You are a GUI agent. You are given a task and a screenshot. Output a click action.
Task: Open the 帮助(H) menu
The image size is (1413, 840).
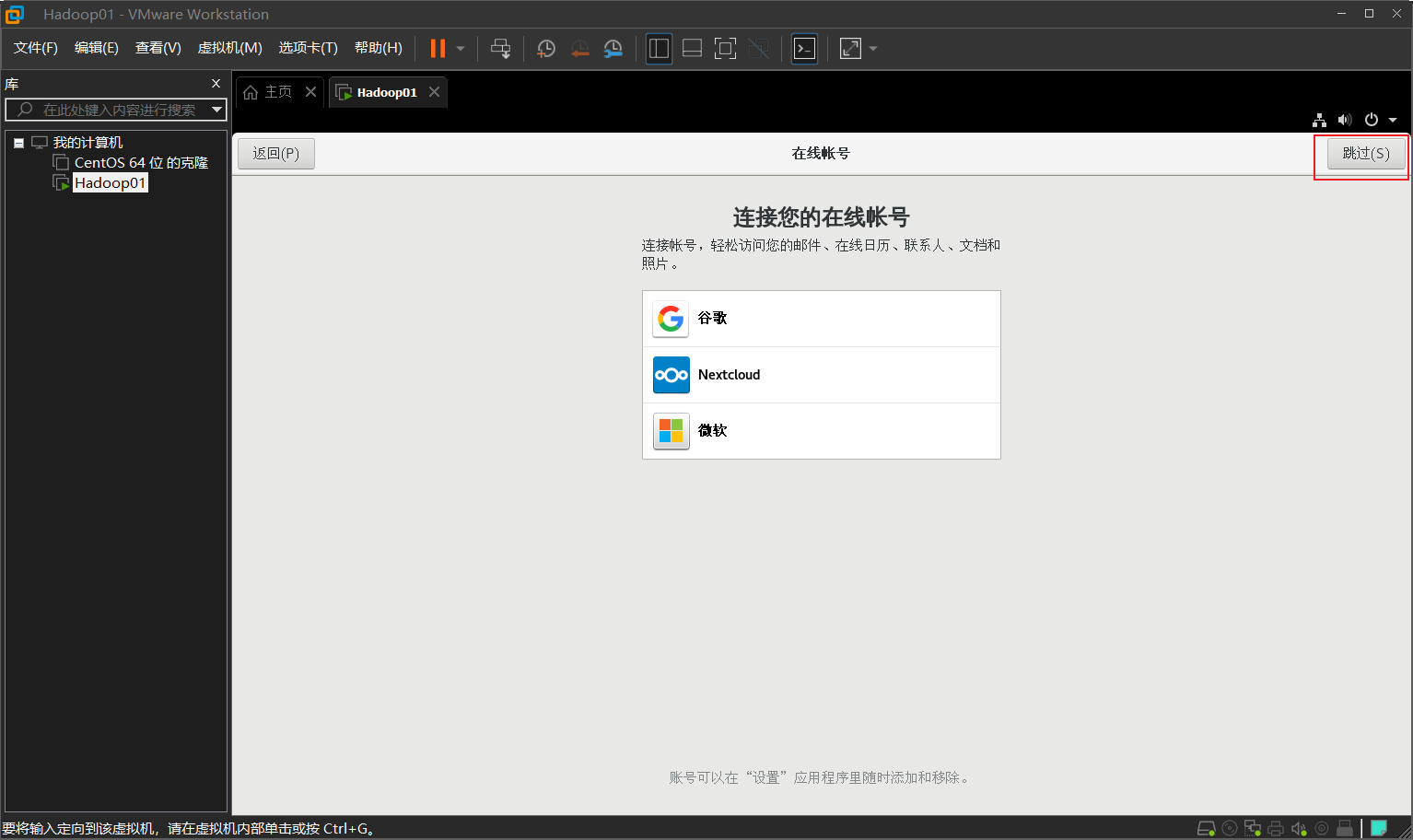tap(379, 48)
